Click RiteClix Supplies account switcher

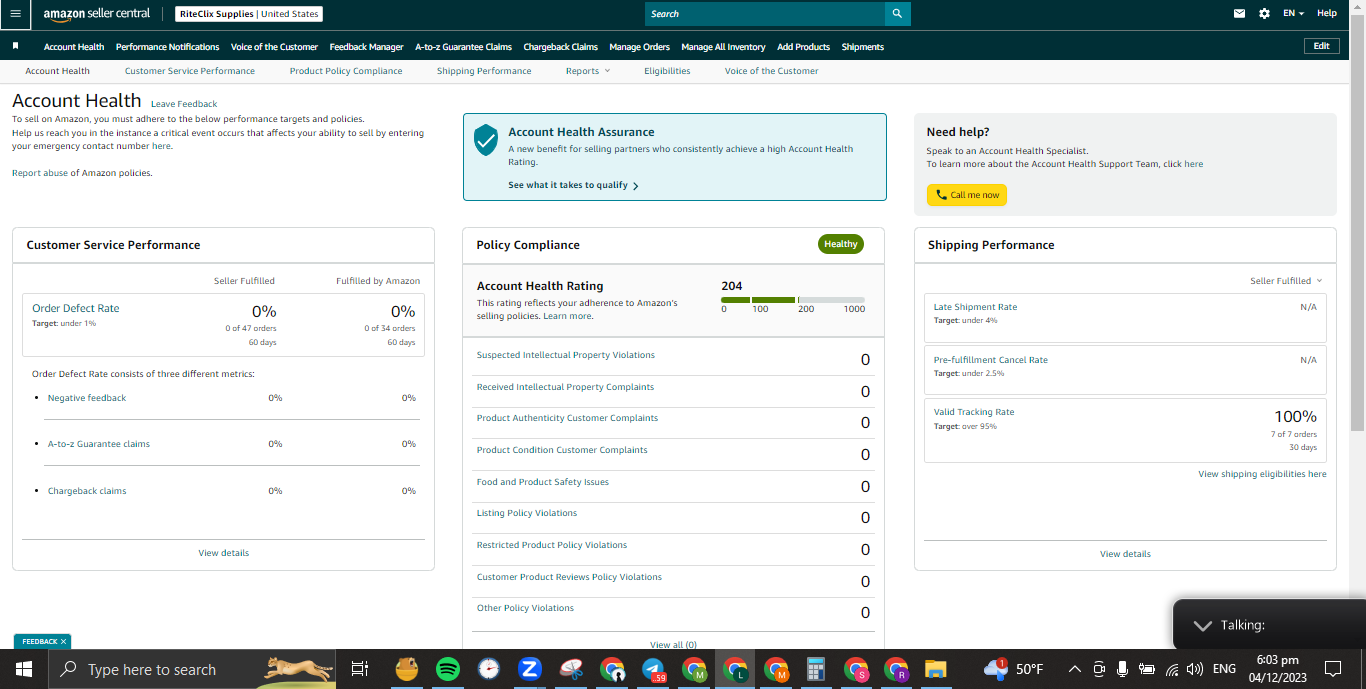(249, 14)
